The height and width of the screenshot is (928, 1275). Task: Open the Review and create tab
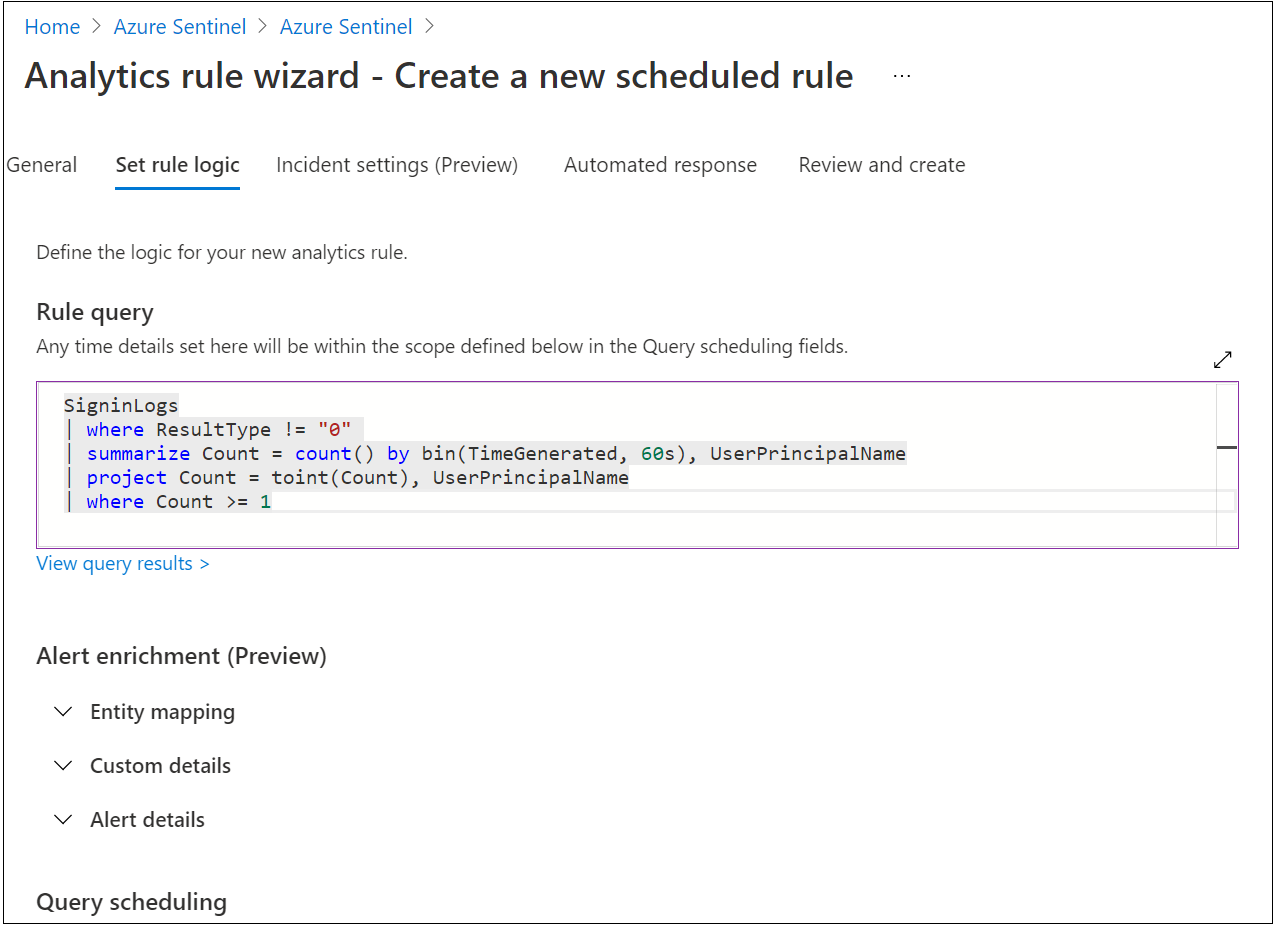pos(881,164)
